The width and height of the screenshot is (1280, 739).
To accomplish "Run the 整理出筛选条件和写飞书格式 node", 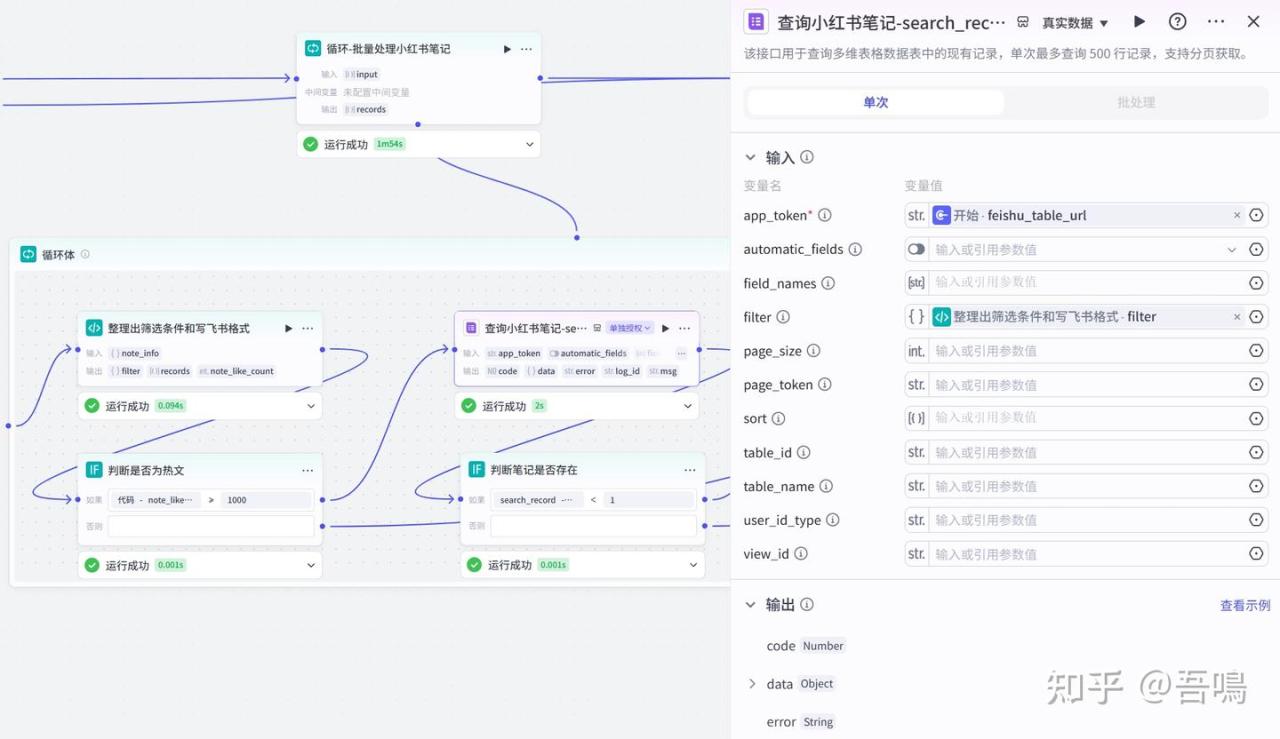I will pos(289,328).
